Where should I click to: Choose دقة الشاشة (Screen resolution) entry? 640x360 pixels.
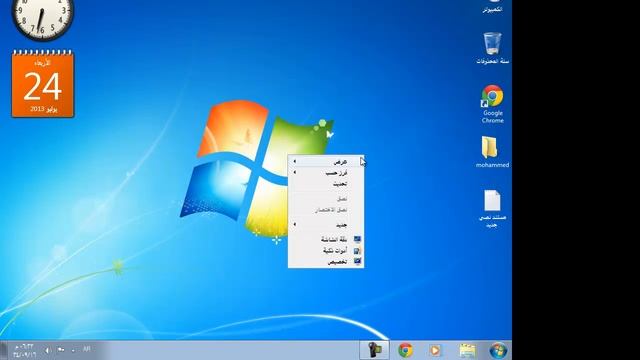click(x=326, y=239)
